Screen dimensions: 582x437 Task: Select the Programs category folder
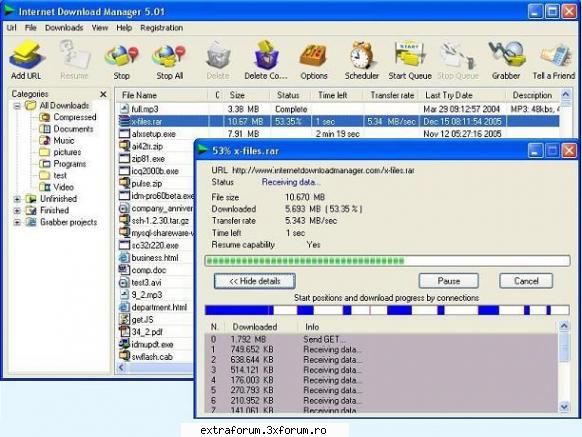click(63, 164)
